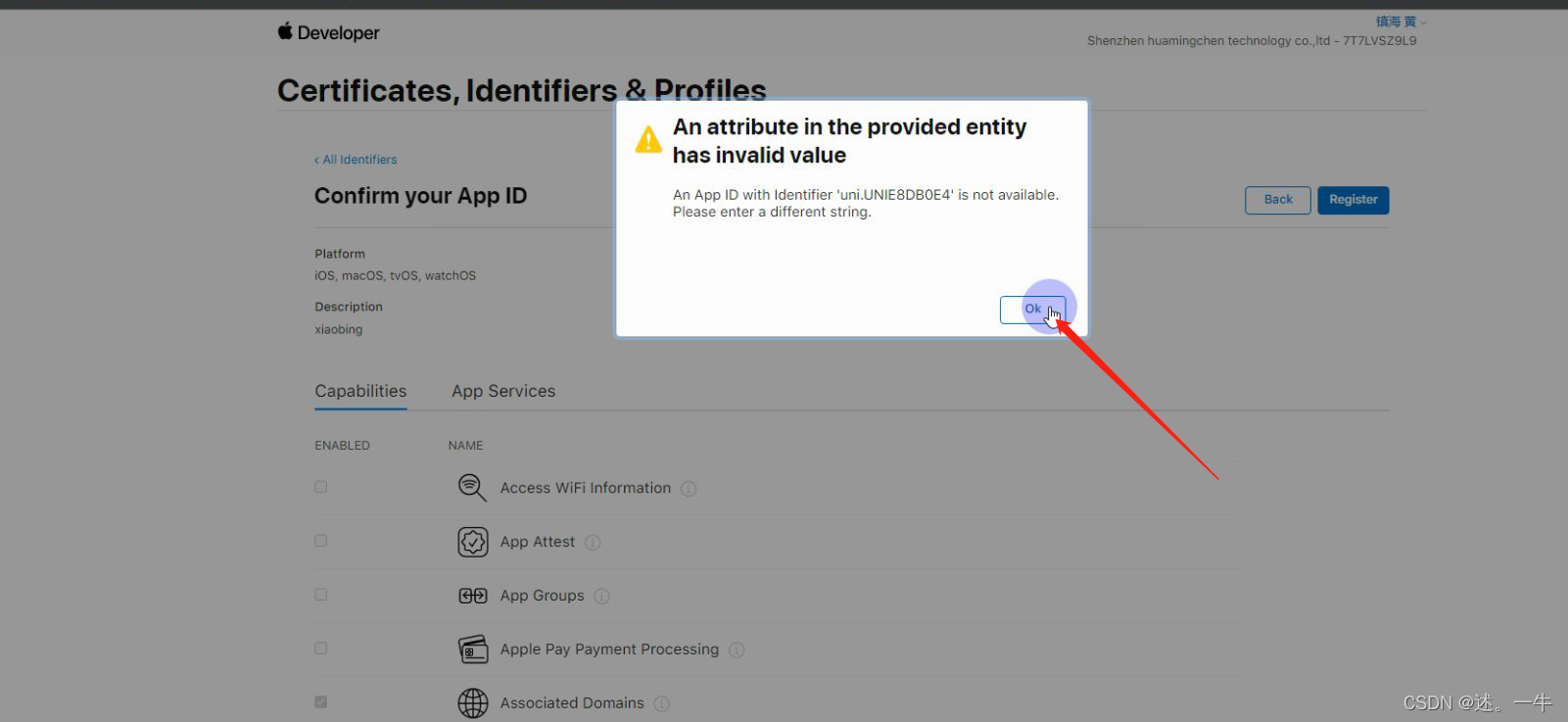Screen dimensions: 1568x722
Task: Open the Apple Developer home logo
Action: click(x=328, y=32)
